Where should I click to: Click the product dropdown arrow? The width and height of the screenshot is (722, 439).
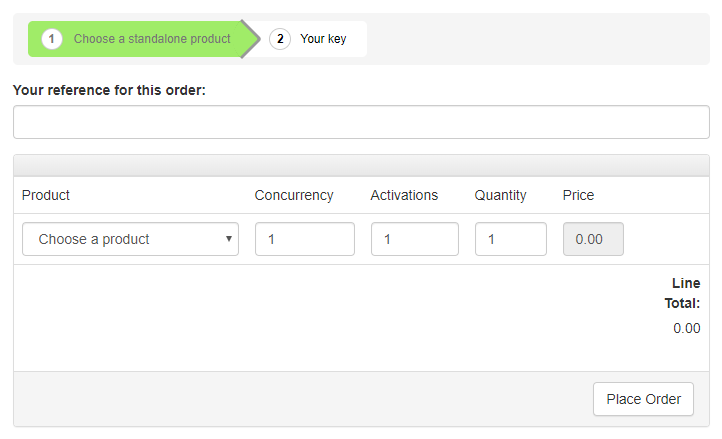229,239
